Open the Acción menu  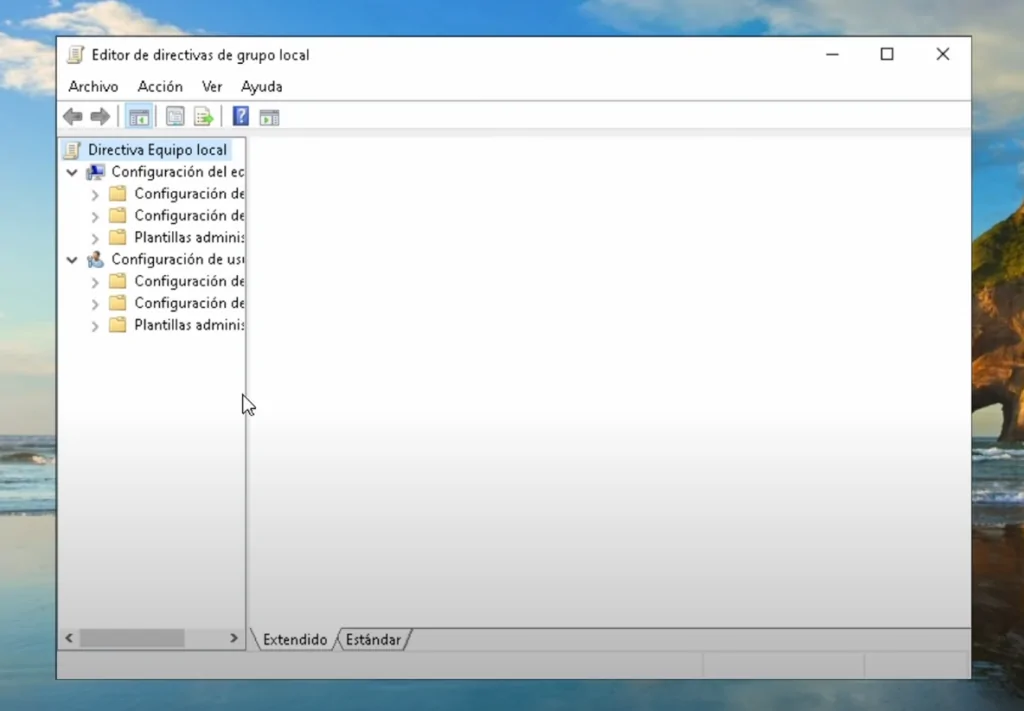click(x=160, y=87)
